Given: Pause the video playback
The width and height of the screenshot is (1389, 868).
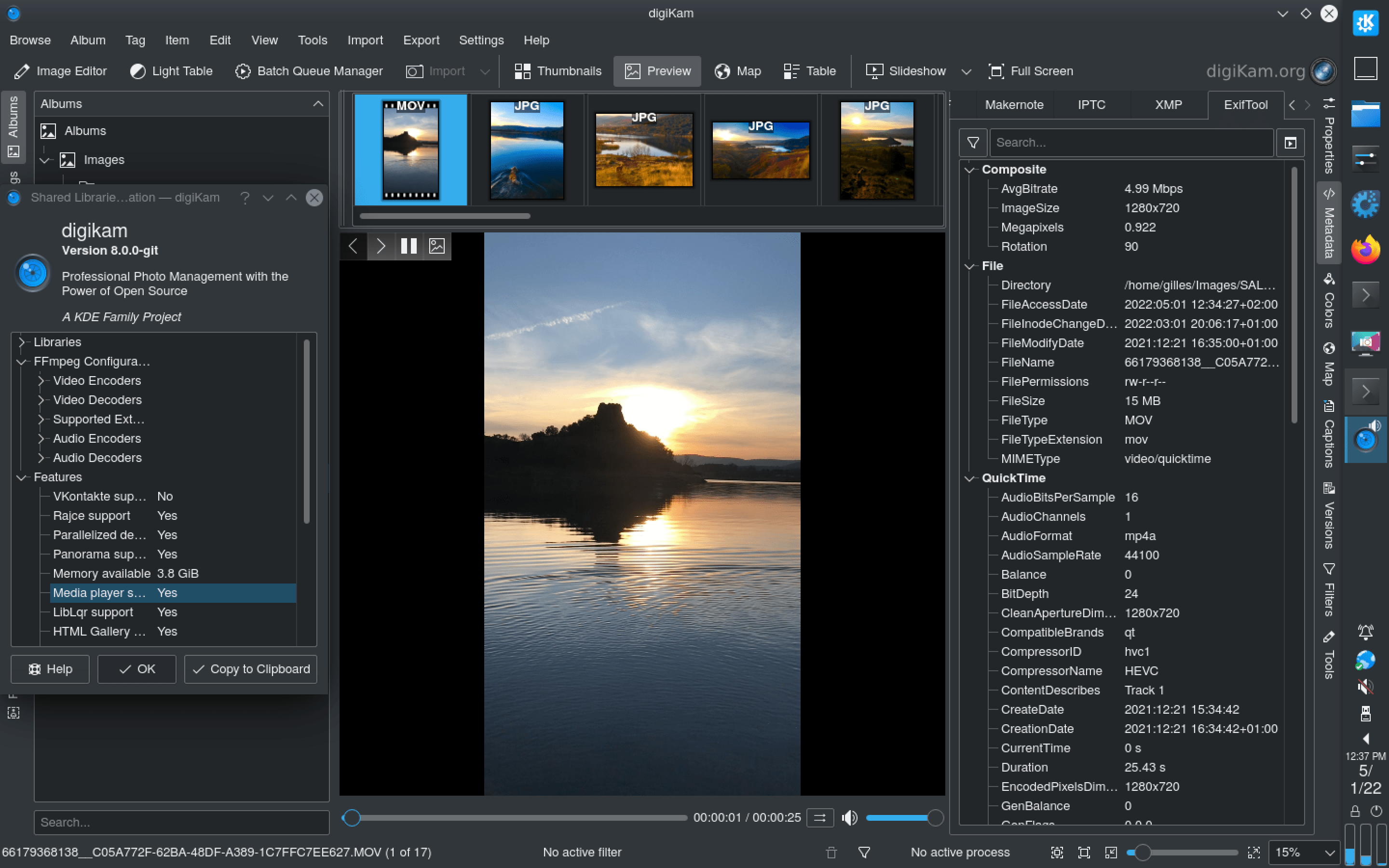Looking at the screenshot, I should [408, 246].
